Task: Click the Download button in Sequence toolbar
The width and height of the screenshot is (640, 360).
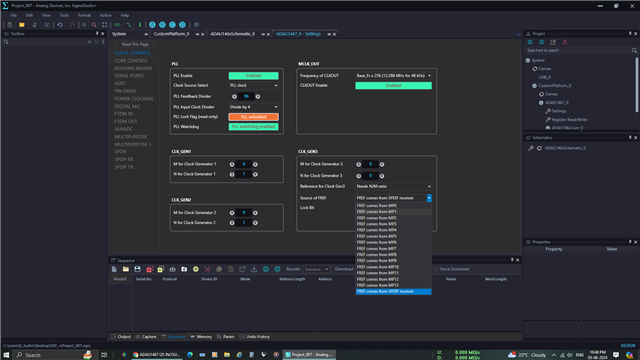Action: (x=344, y=269)
